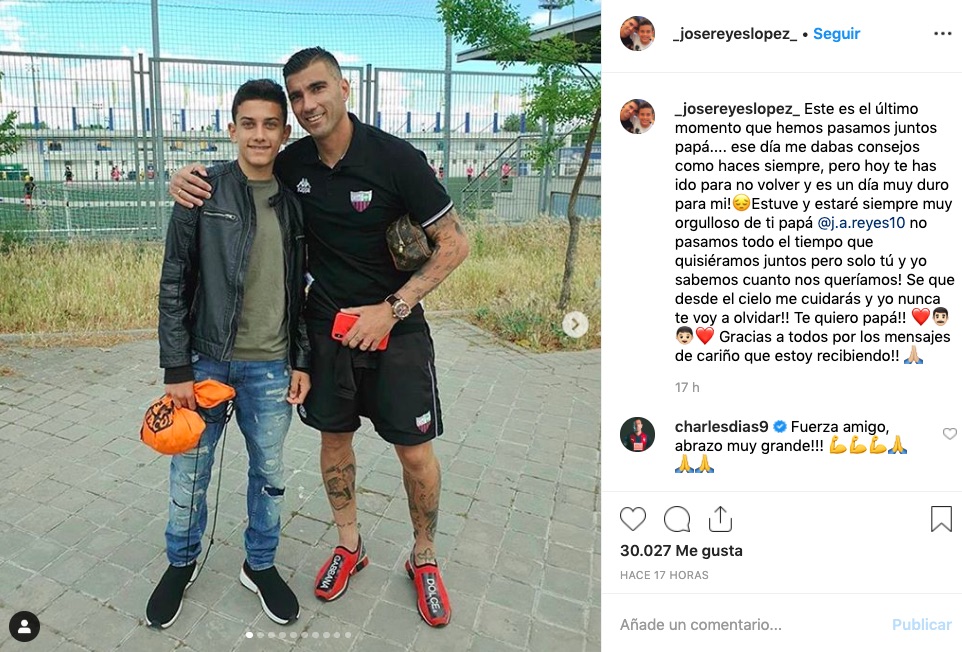Save the post with the bookmark icon
Image resolution: width=962 pixels, height=652 pixels.
(x=941, y=519)
